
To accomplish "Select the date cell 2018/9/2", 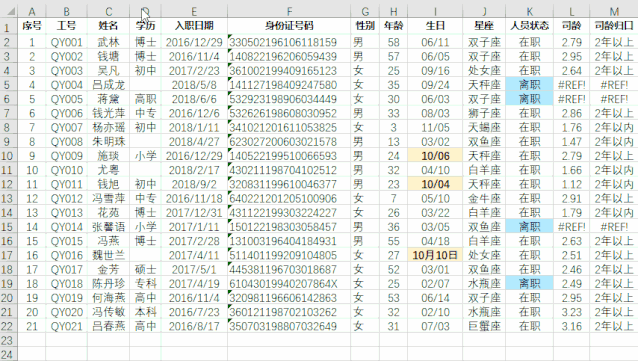I will click(194, 184).
